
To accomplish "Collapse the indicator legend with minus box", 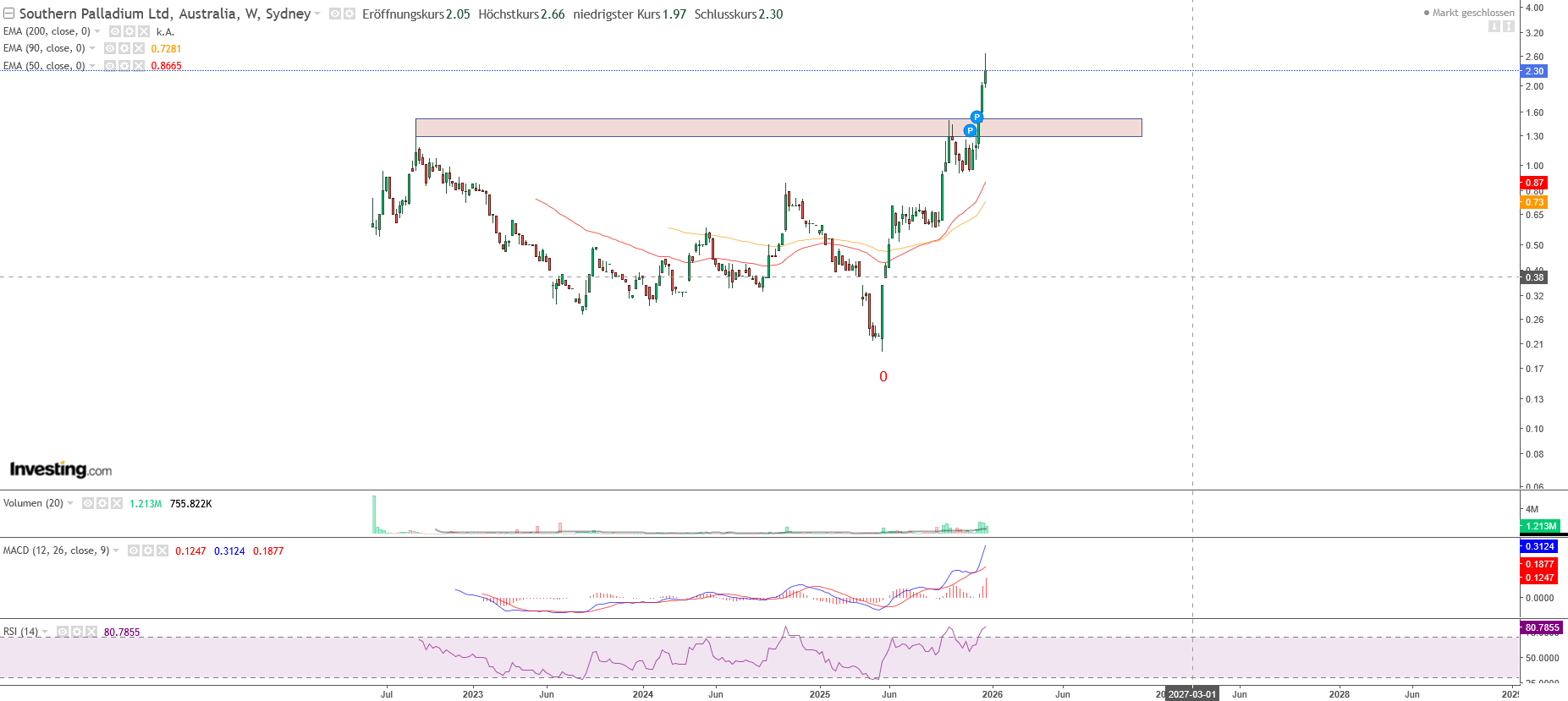I will tap(8, 14).
